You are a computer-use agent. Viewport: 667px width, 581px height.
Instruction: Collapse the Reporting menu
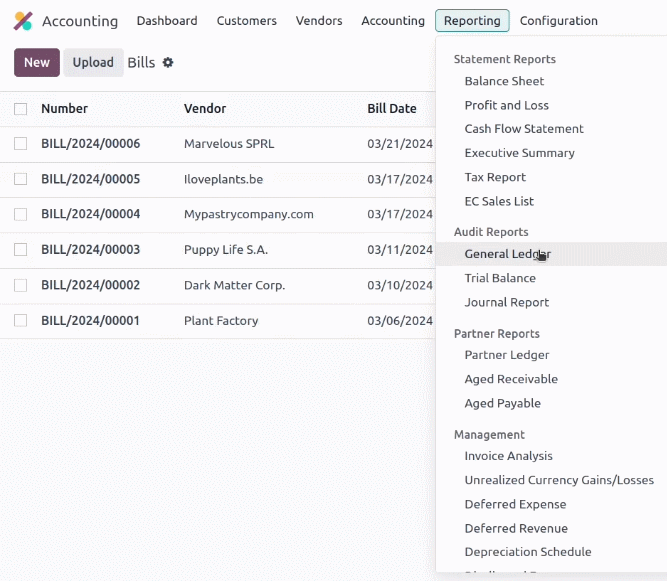[472, 21]
